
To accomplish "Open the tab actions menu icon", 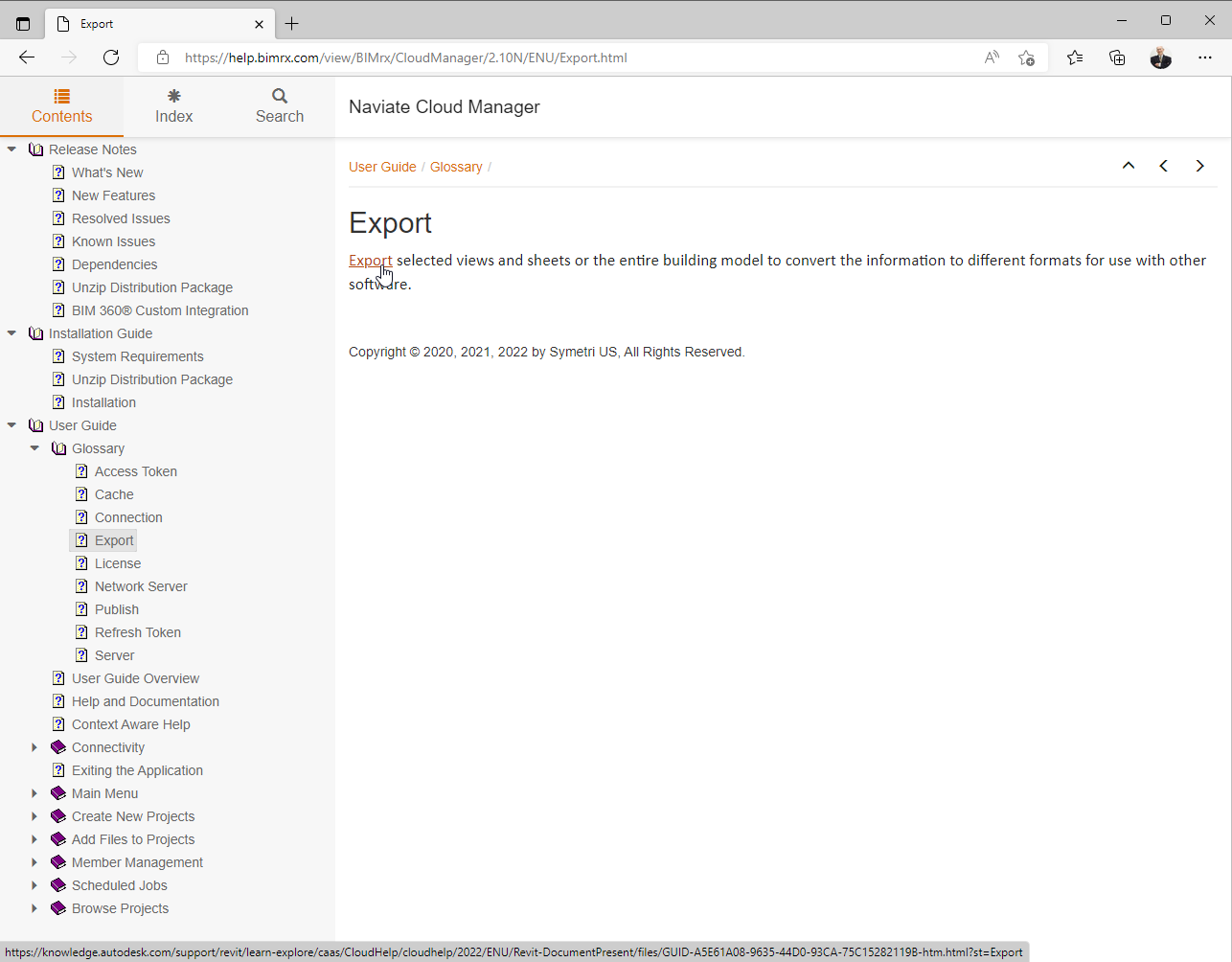I will 23,24.
